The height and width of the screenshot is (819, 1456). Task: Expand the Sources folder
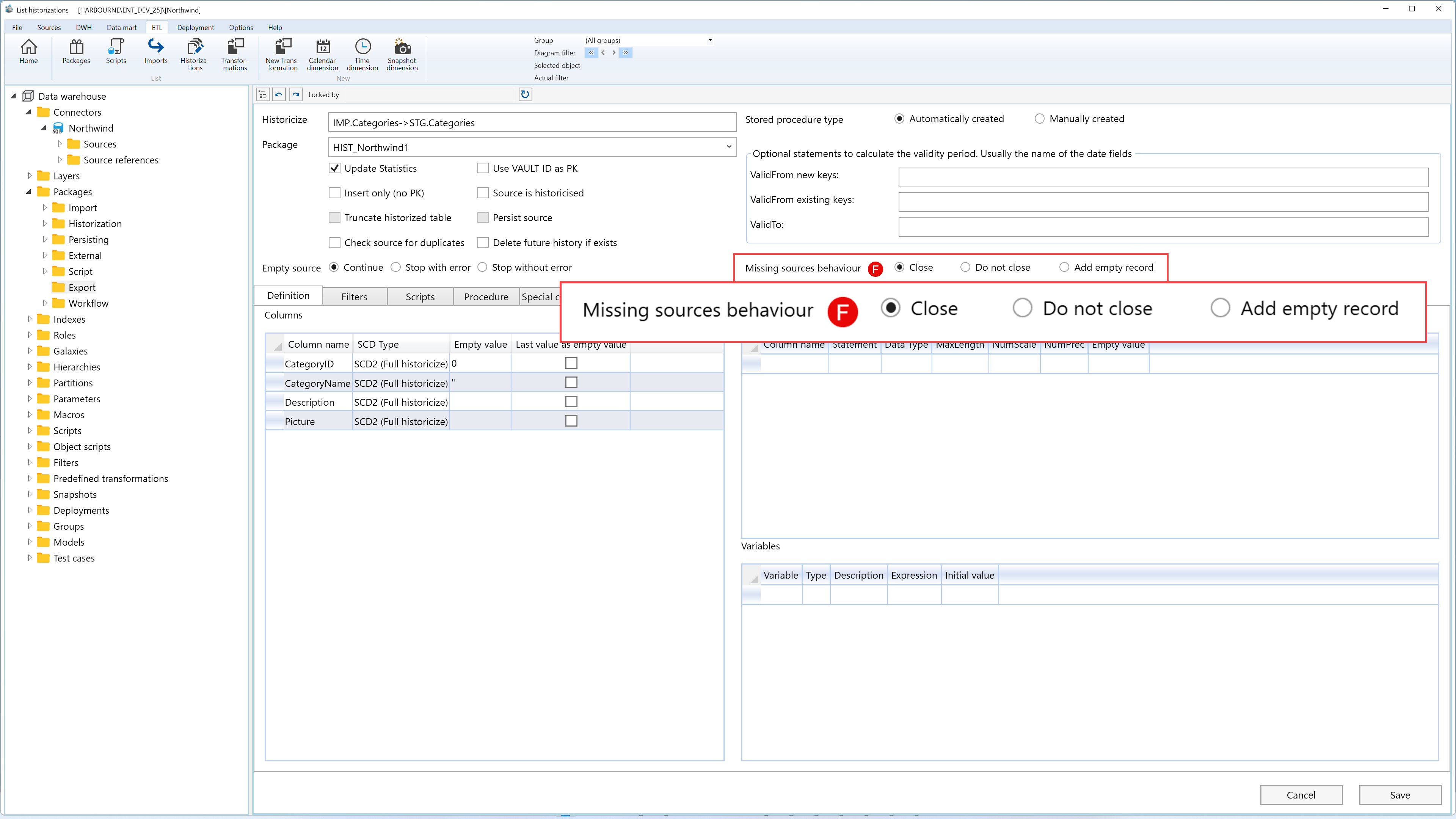[60, 144]
